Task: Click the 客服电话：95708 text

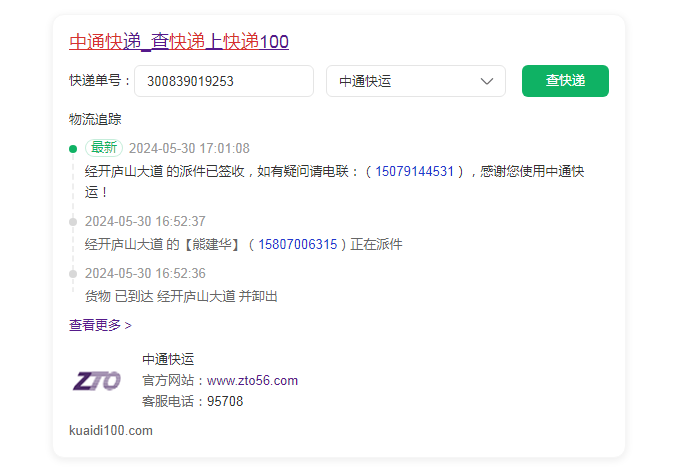Action: tap(192, 401)
